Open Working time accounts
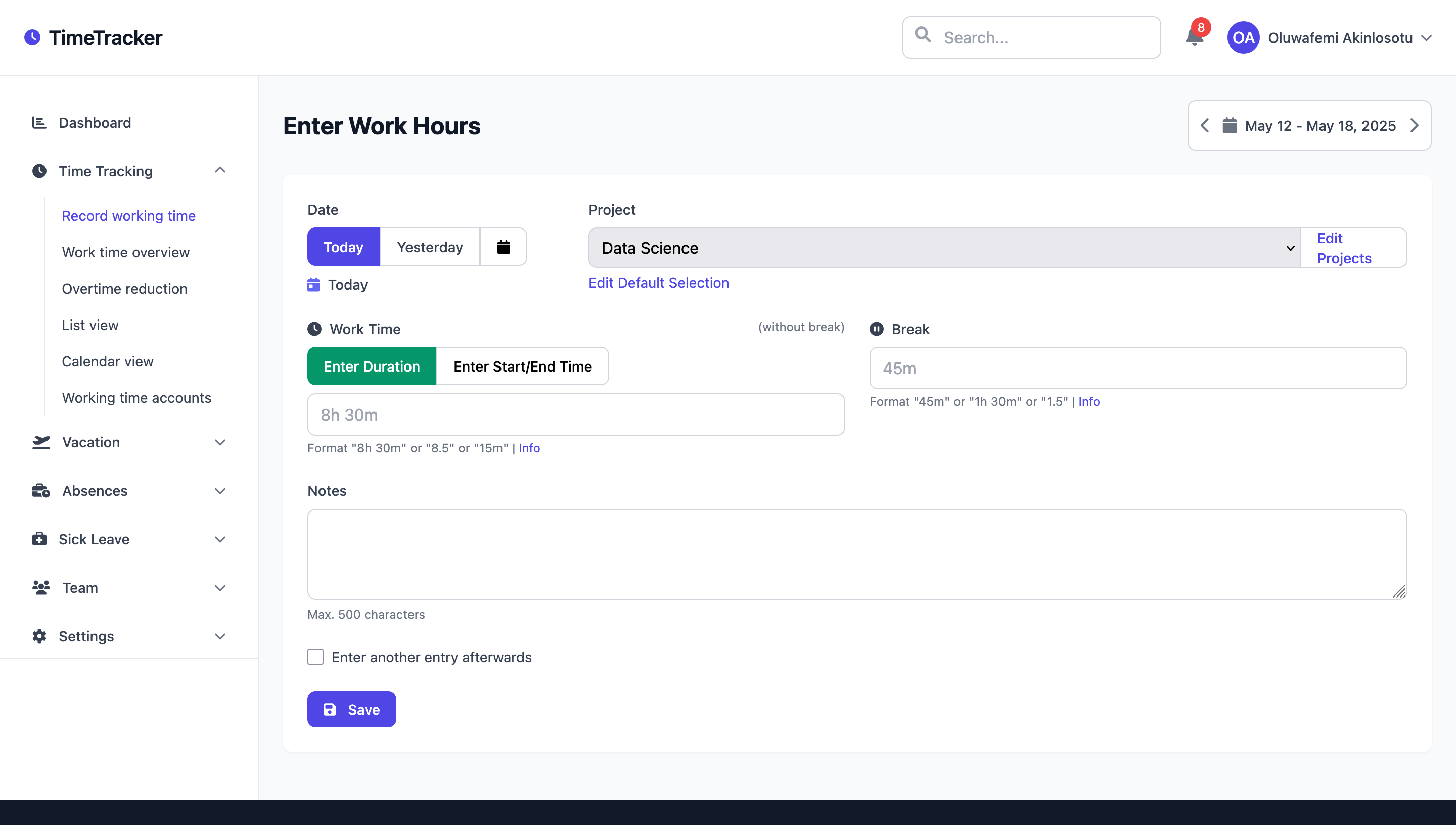 (x=136, y=398)
